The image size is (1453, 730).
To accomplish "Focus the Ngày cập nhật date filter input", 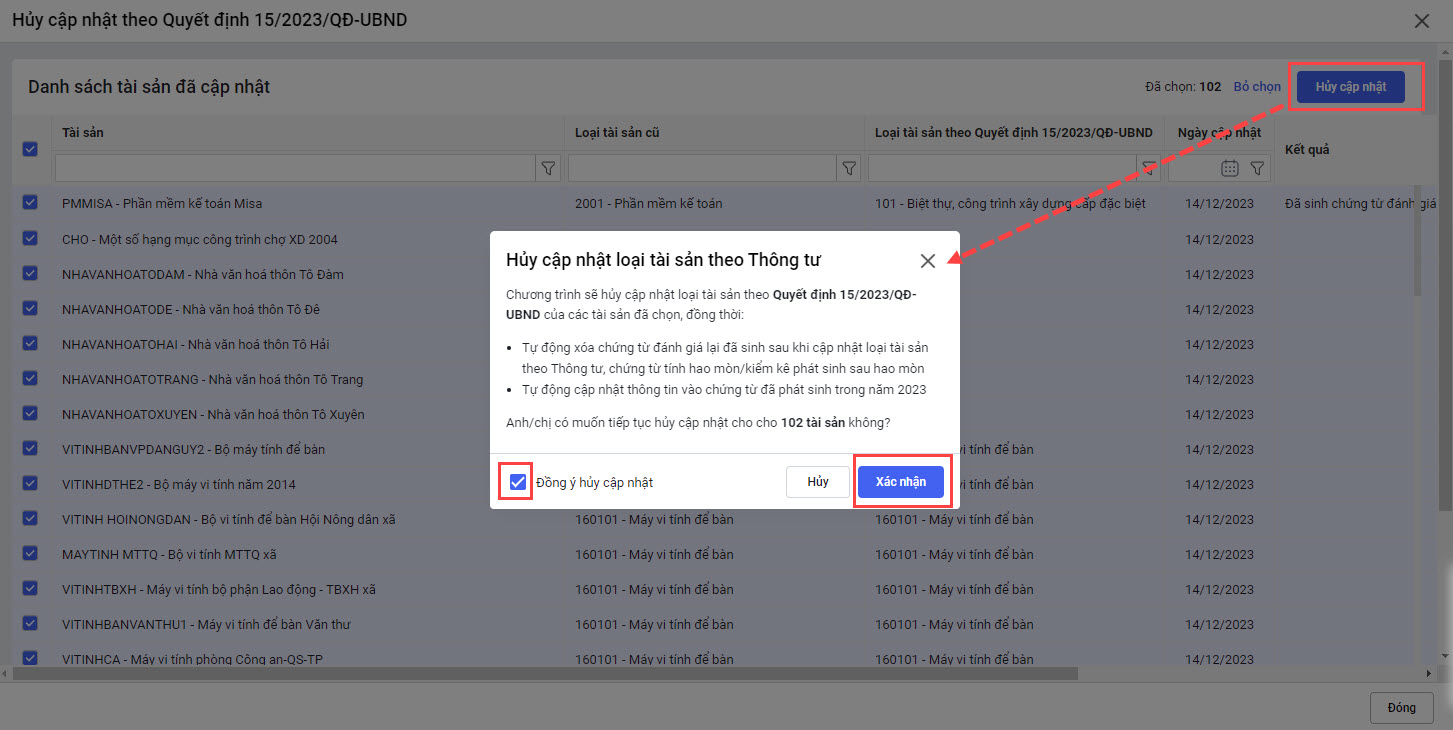I will 1194,169.
